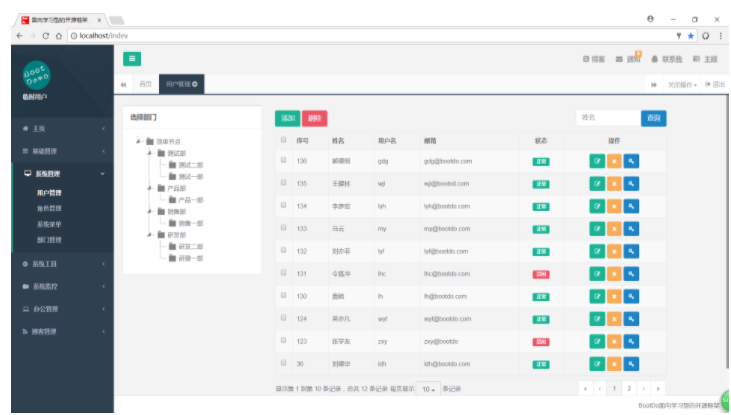Check the row 134 checkbox

point(283,205)
